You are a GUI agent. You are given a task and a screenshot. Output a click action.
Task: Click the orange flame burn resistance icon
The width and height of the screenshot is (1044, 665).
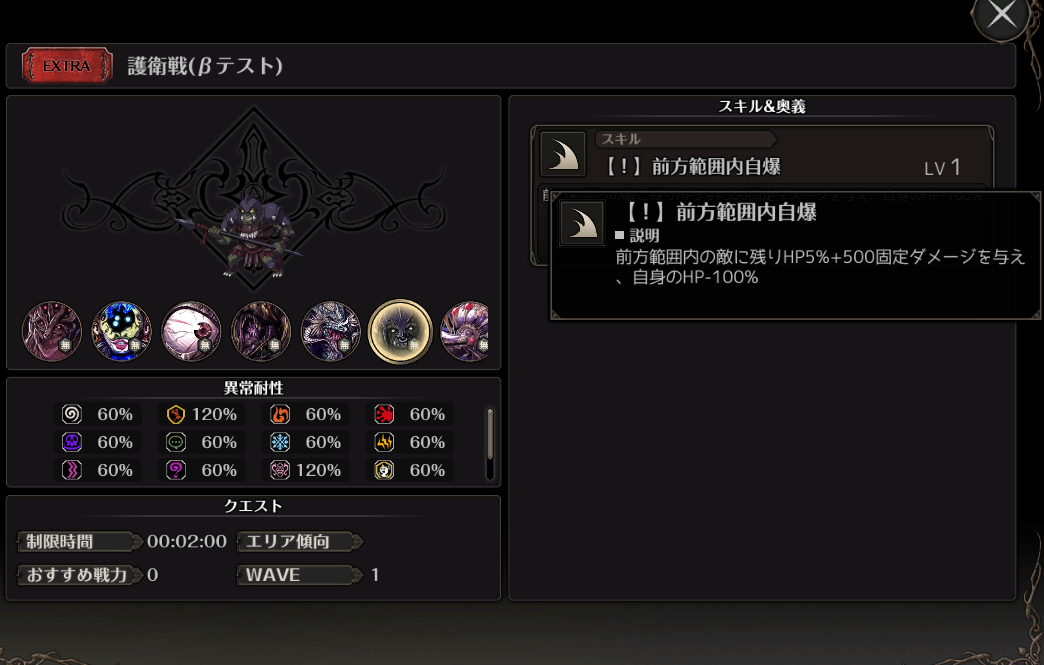tap(280, 414)
